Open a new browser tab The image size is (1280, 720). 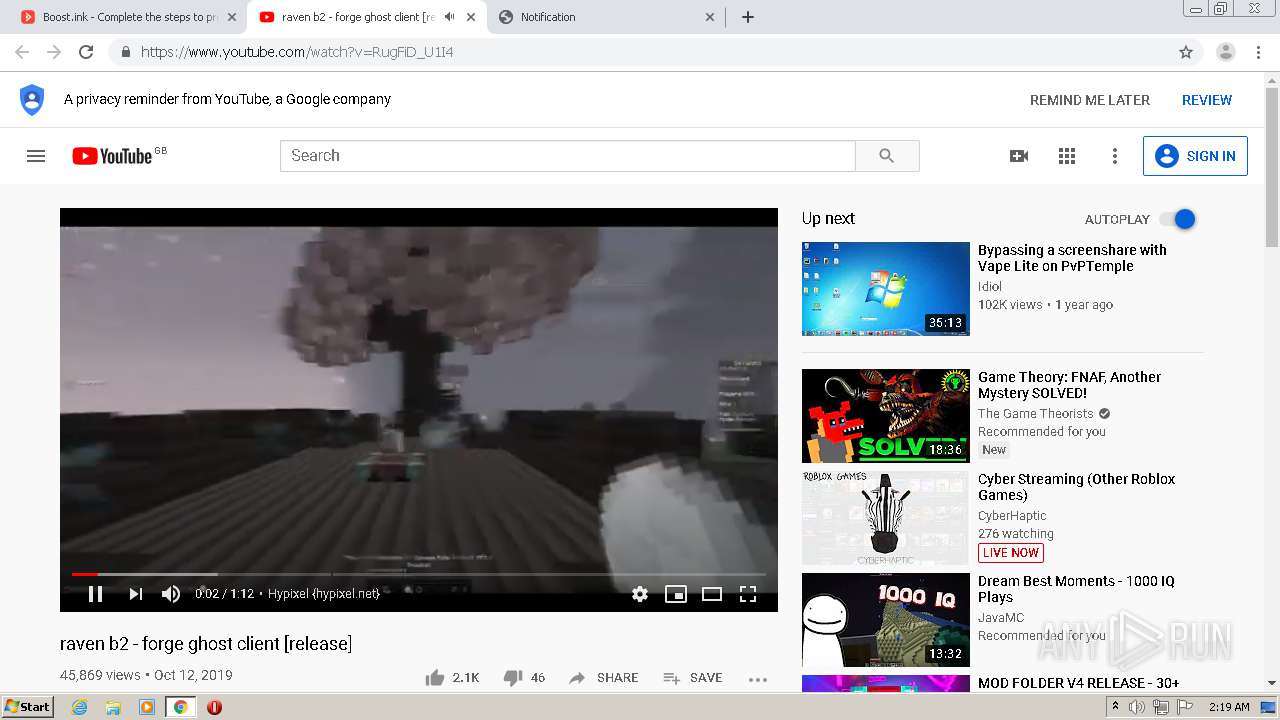(x=748, y=17)
